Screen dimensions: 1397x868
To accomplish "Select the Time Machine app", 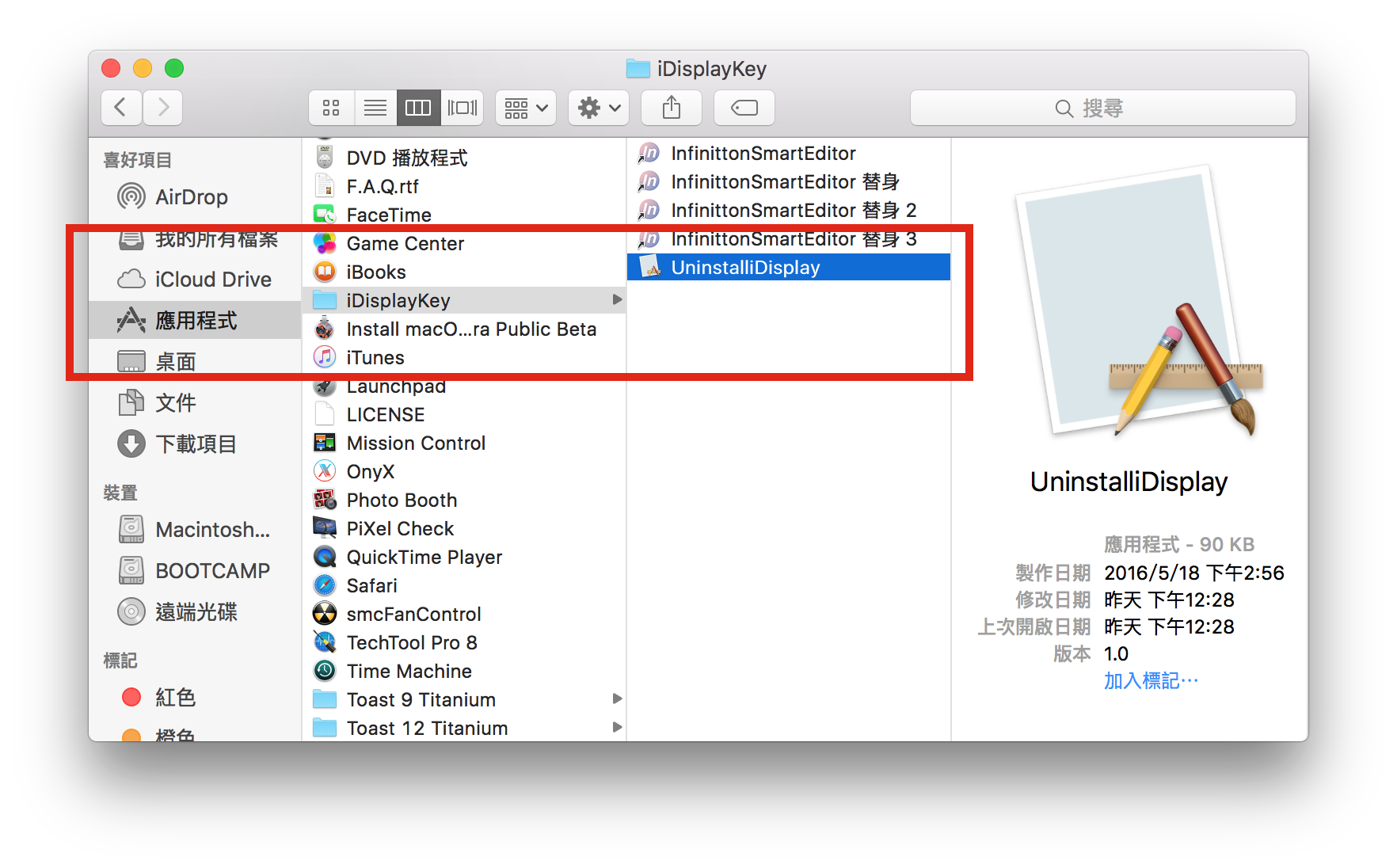I will tap(409, 672).
